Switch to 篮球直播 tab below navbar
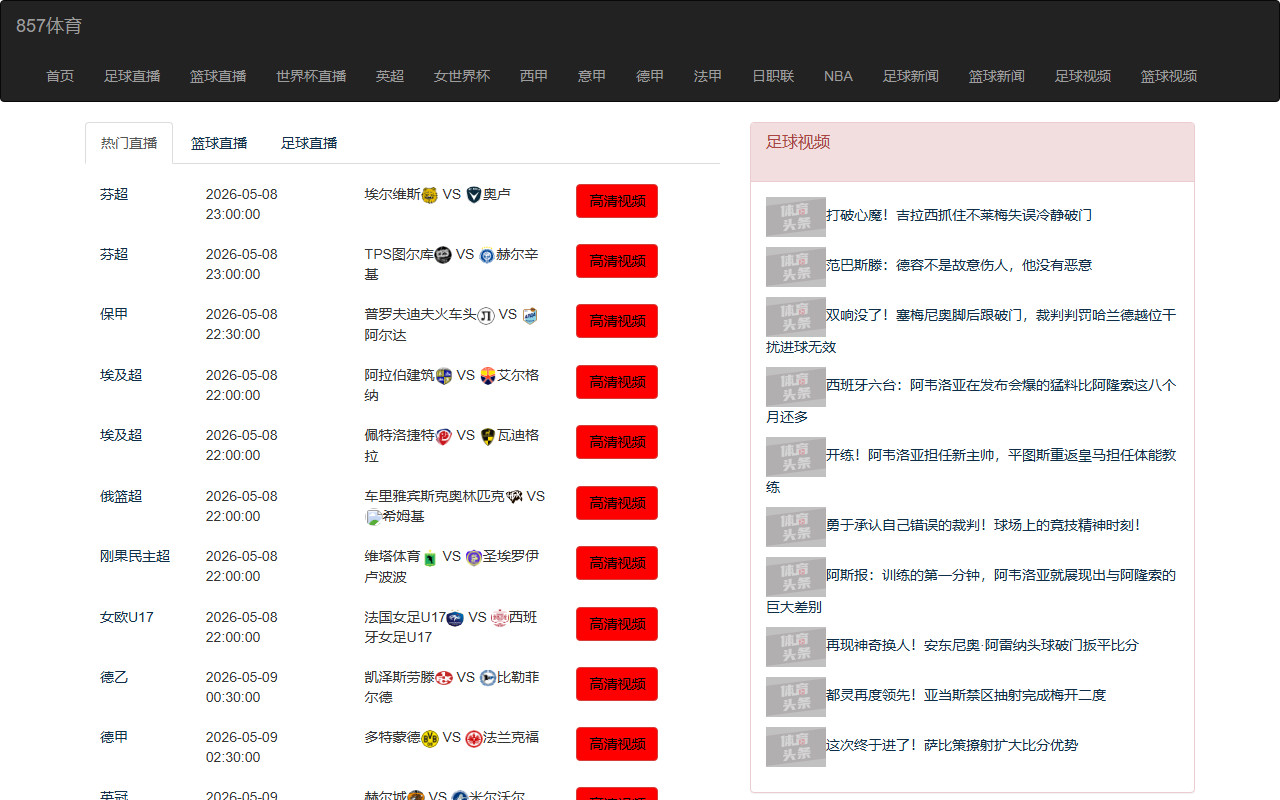This screenshot has height=800, width=1280. click(x=219, y=143)
